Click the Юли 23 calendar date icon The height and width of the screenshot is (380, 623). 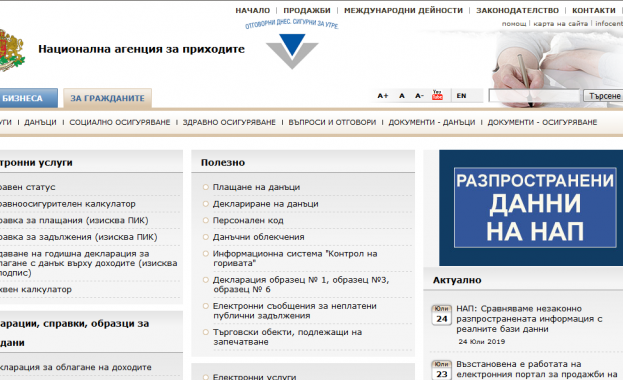coord(441,370)
